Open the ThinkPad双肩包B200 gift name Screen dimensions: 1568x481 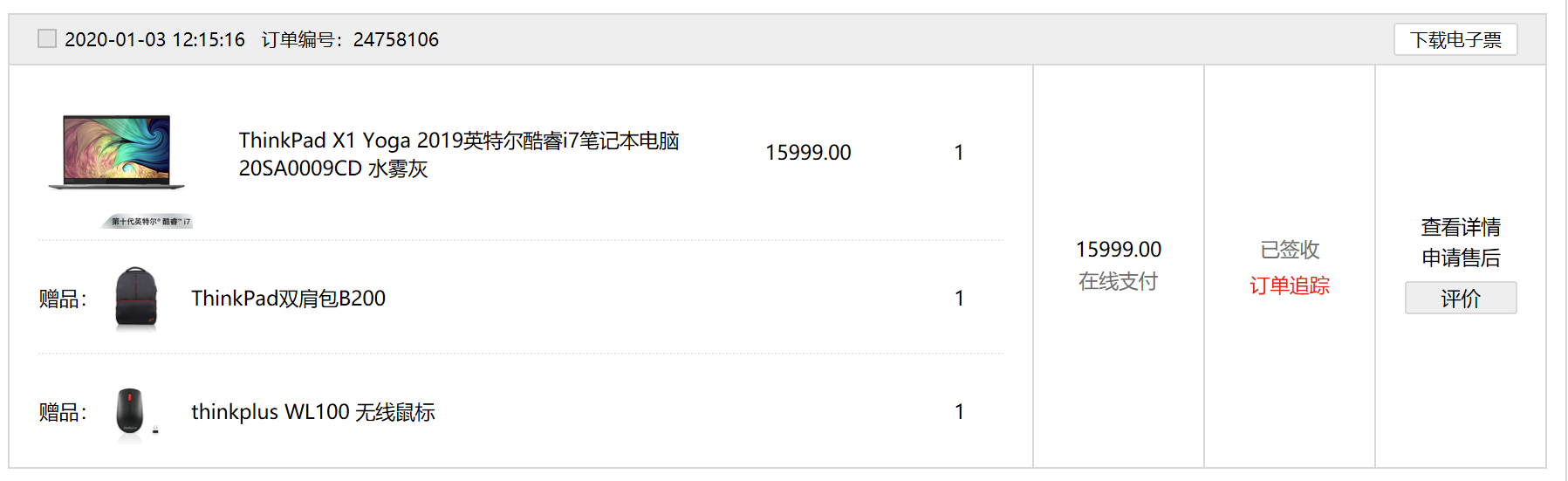click(288, 299)
